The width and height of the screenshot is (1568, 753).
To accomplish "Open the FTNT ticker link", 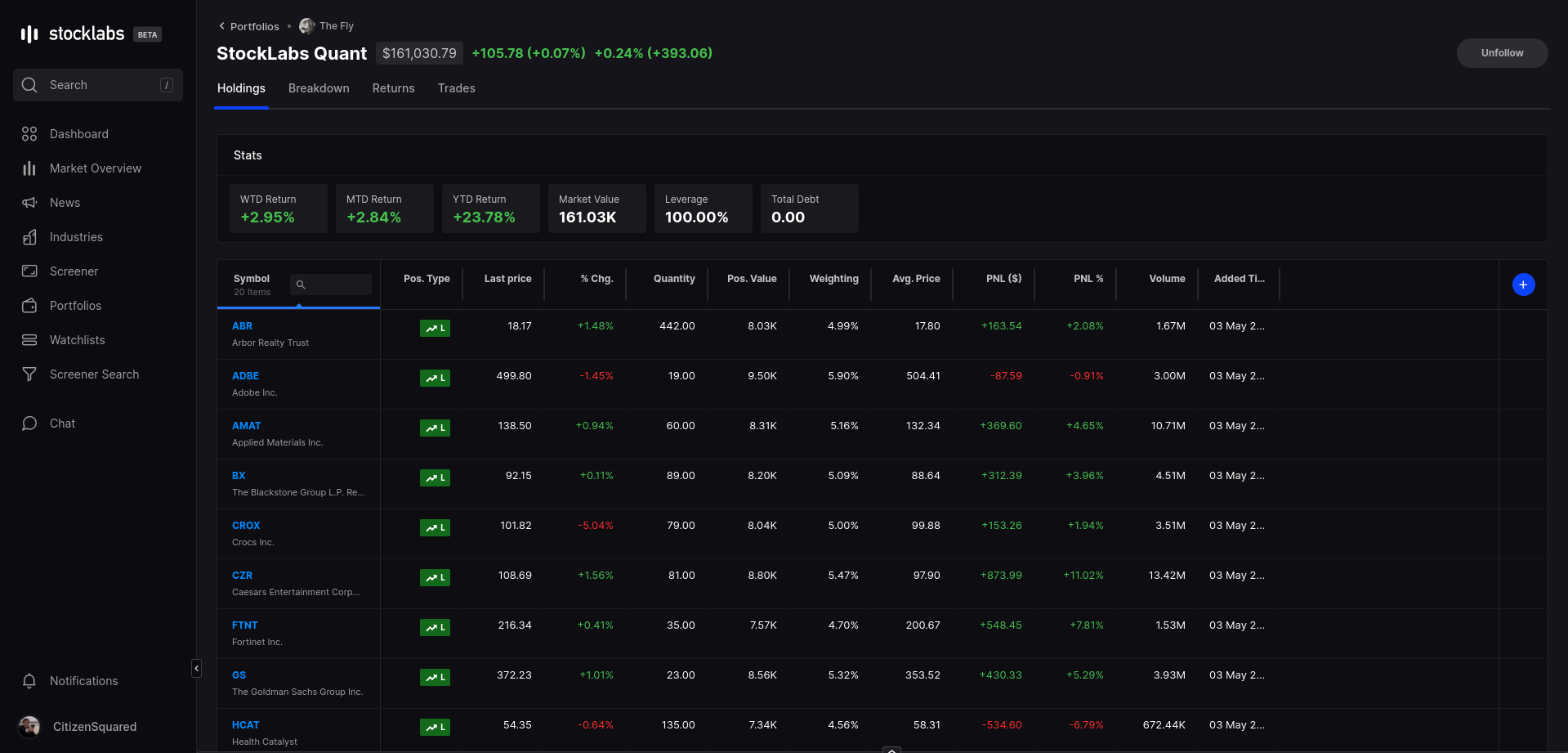I will (244, 625).
